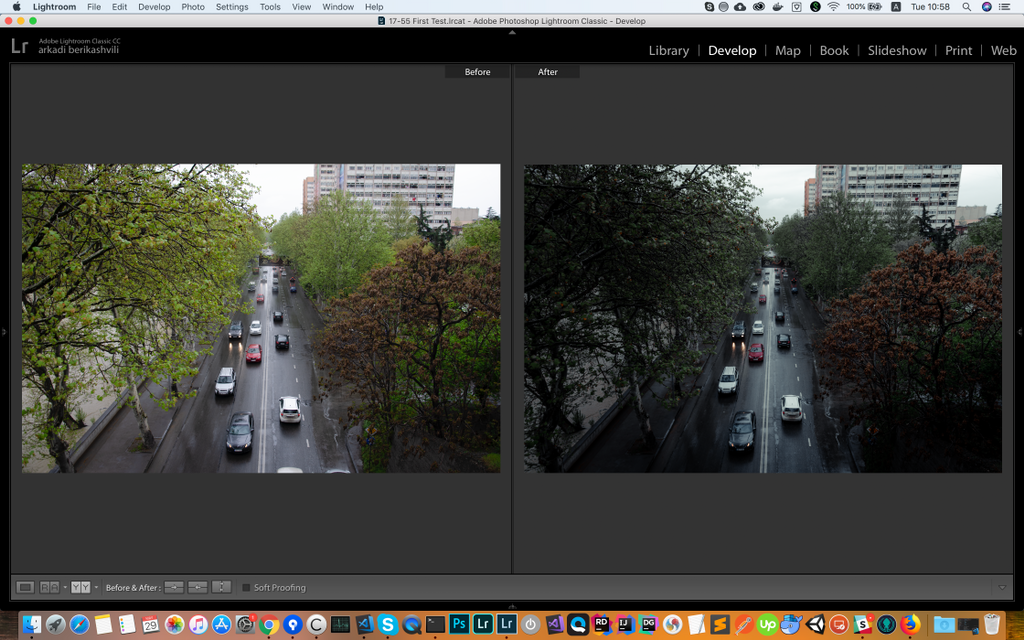Open the Settings menu
This screenshot has height=640, width=1024.
(x=232, y=7)
